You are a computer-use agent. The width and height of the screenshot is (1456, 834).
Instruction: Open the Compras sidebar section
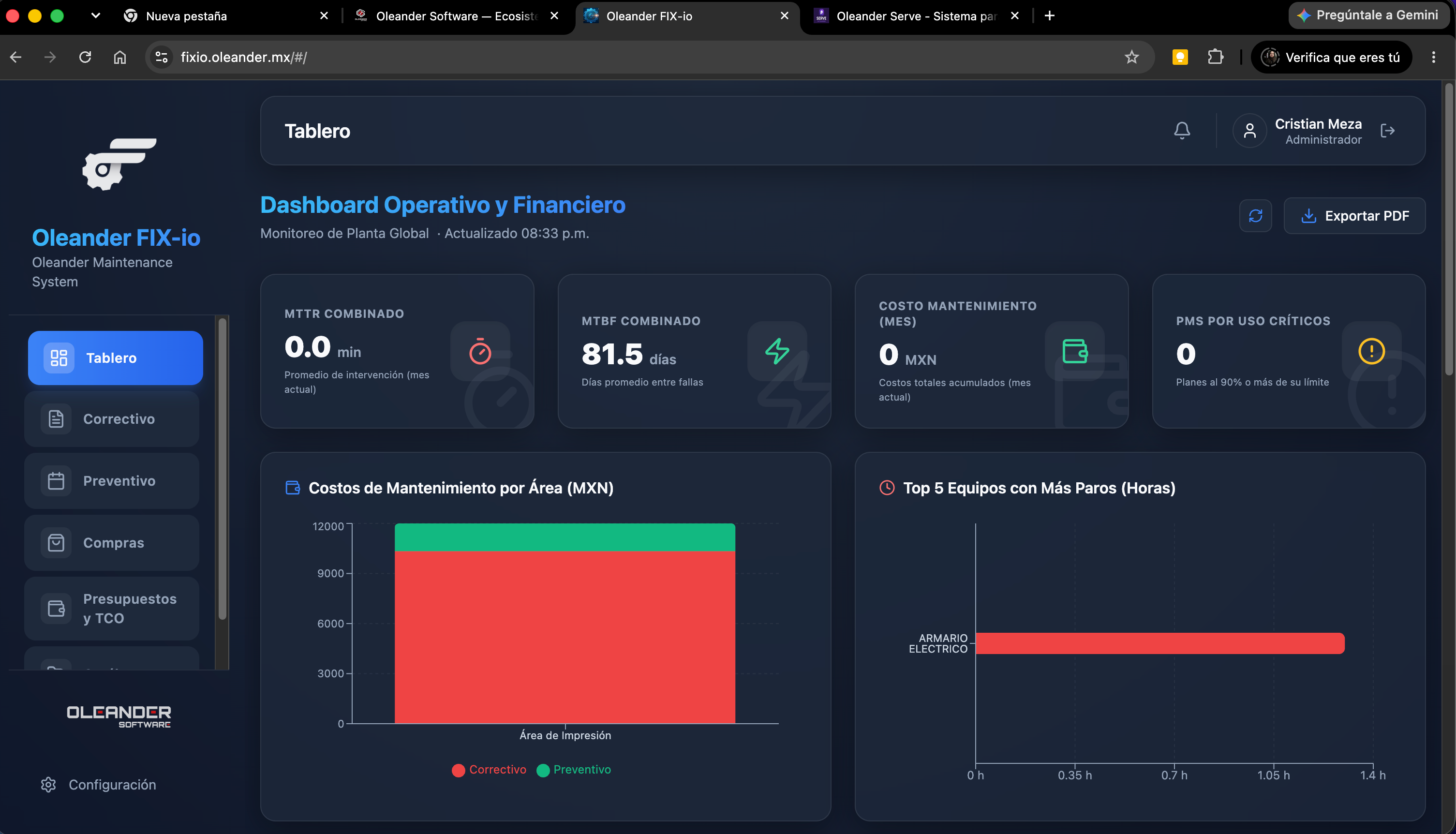[112, 542]
